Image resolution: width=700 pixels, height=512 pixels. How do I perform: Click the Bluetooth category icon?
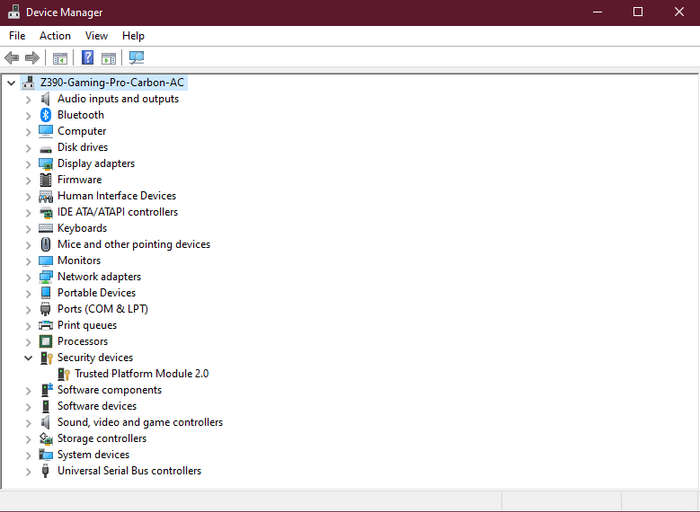point(46,115)
